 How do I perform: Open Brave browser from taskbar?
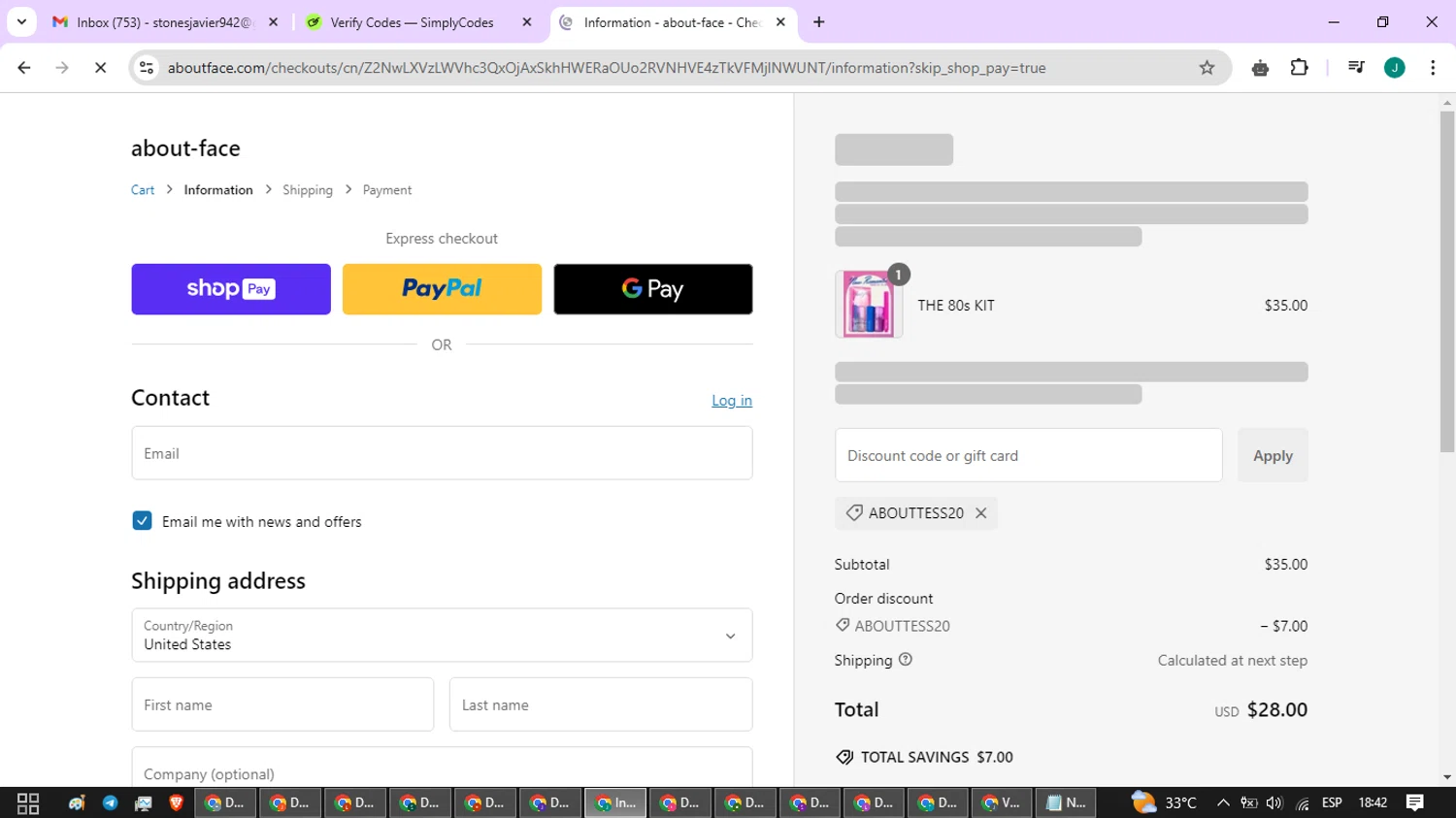point(177,803)
